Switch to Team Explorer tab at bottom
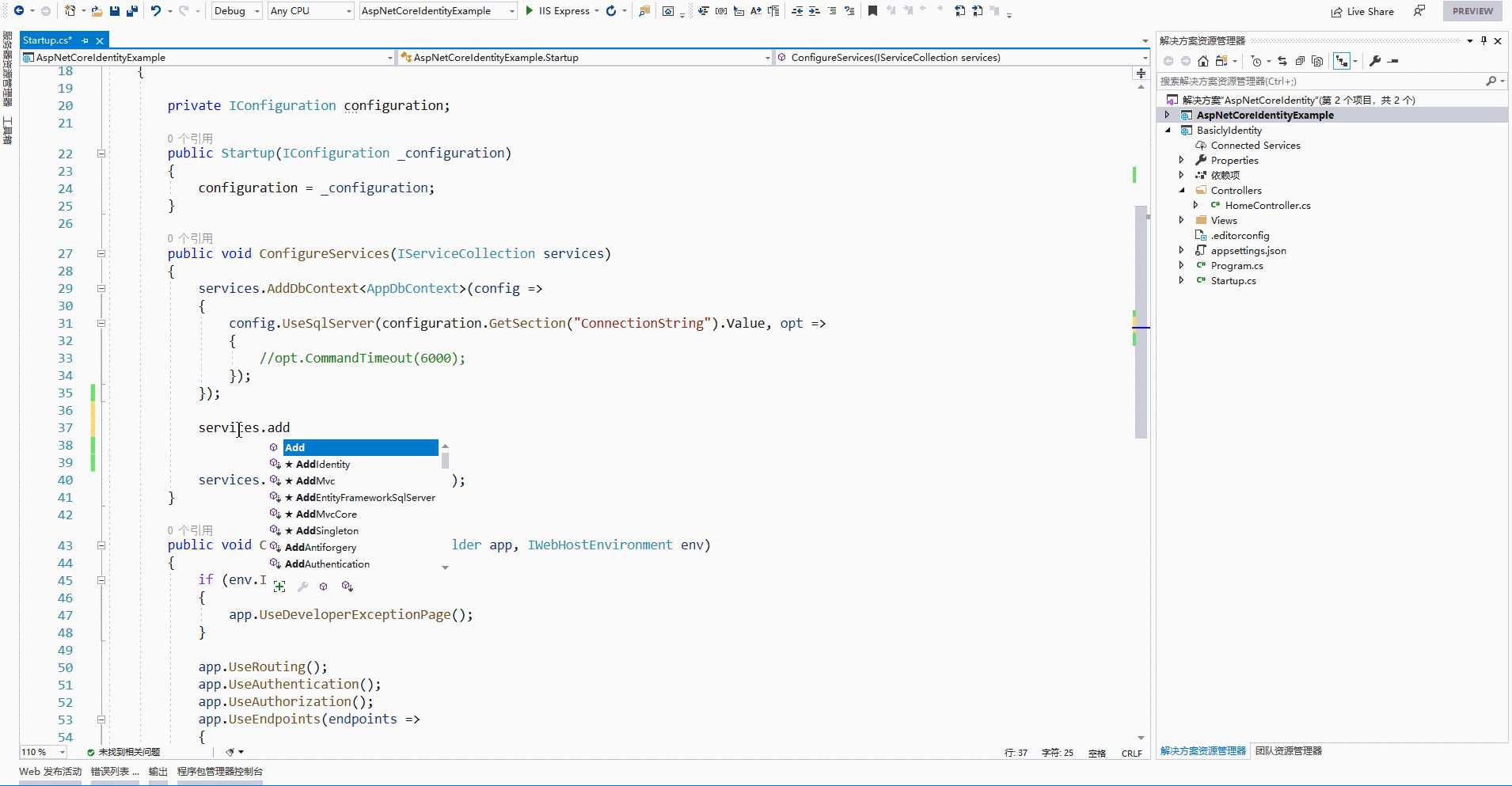This screenshot has height=786, width=1512. (x=1288, y=751)
